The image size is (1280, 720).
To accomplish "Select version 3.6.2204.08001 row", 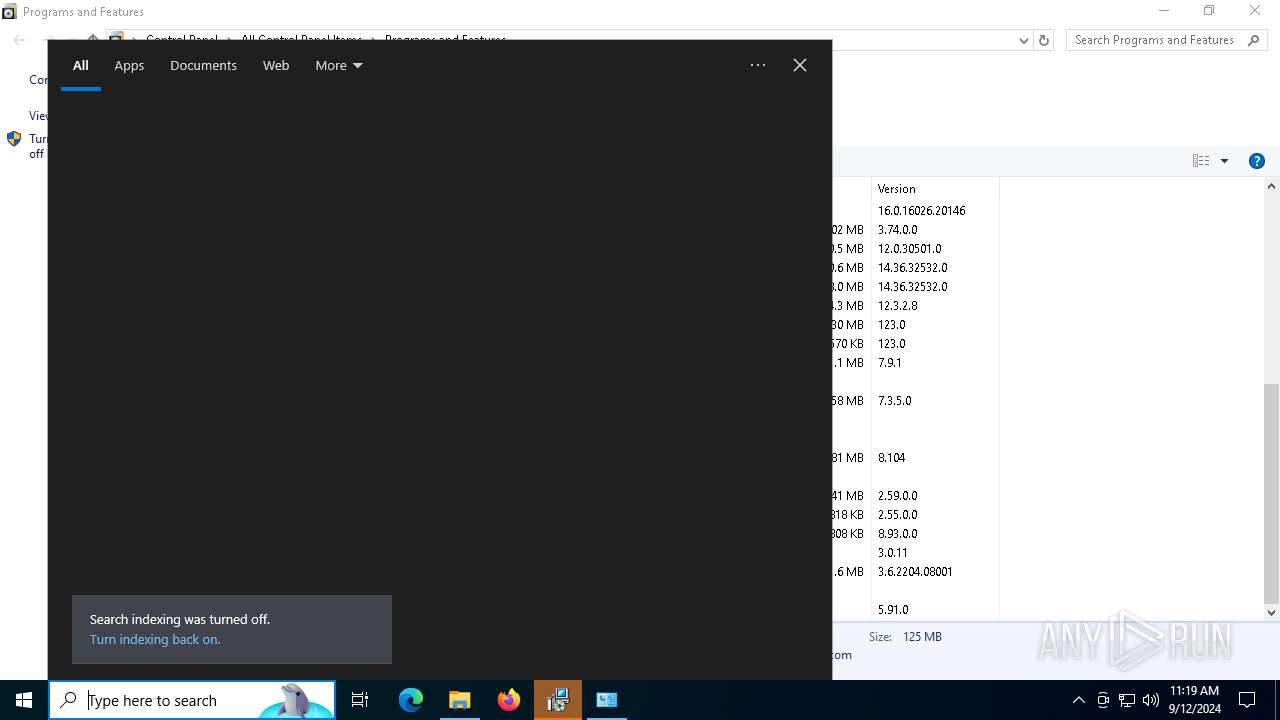I will pos(915,572).
